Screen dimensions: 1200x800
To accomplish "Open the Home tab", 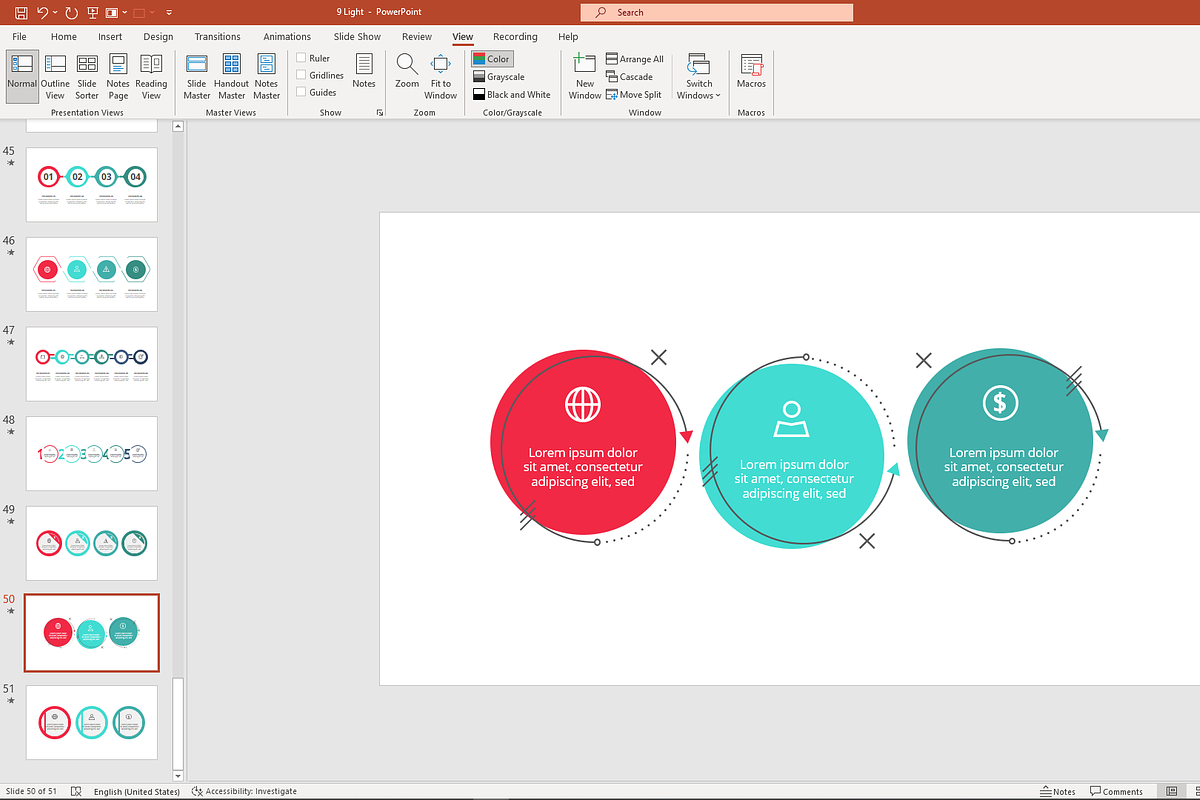I will 64,37.
